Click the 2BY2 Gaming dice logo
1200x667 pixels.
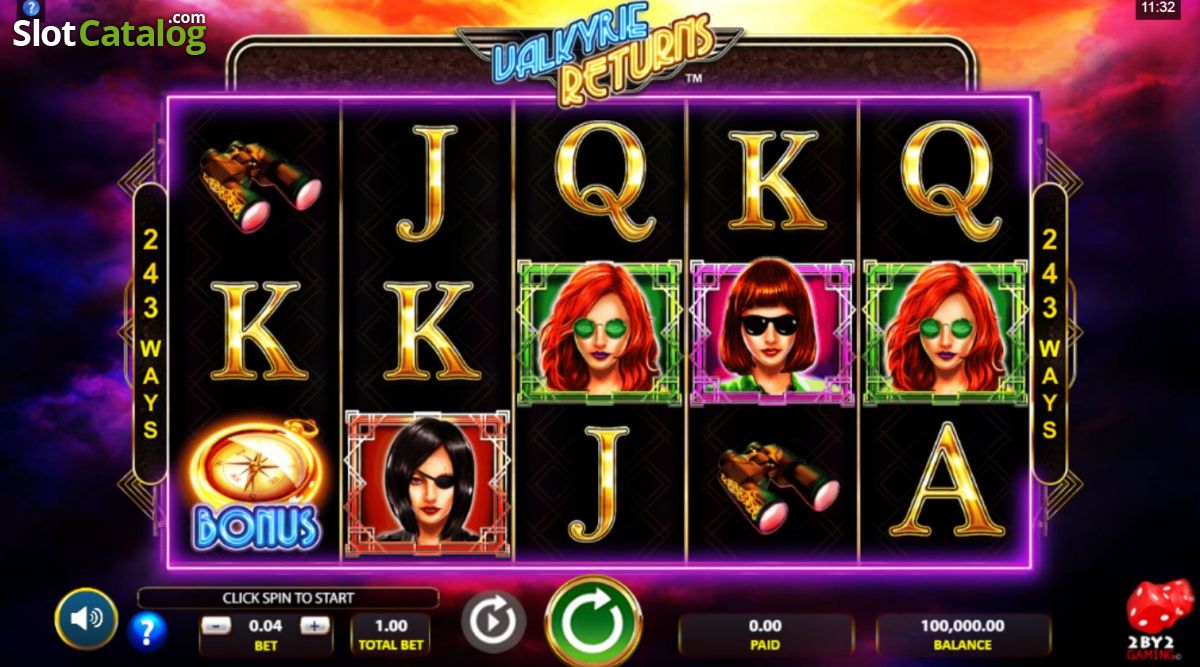coord(1158,619)
